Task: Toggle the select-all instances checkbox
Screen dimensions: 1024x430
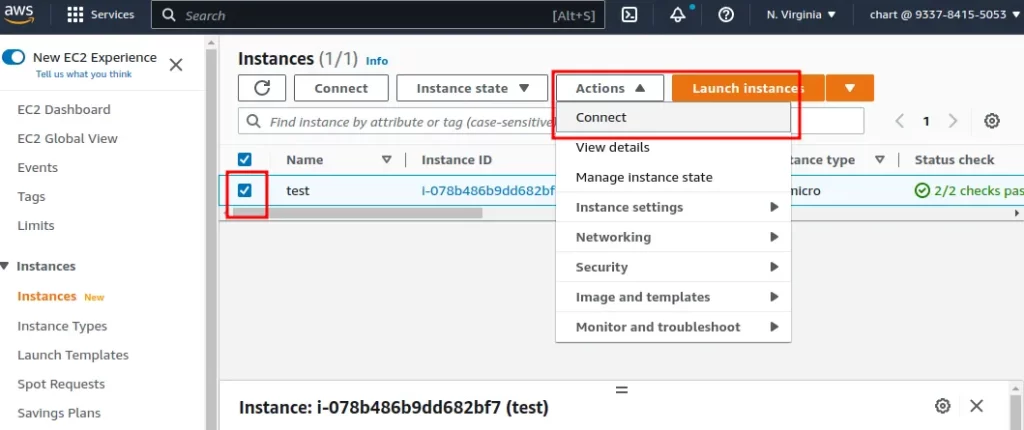Action: pyautogui.click(x=245, y=159)
